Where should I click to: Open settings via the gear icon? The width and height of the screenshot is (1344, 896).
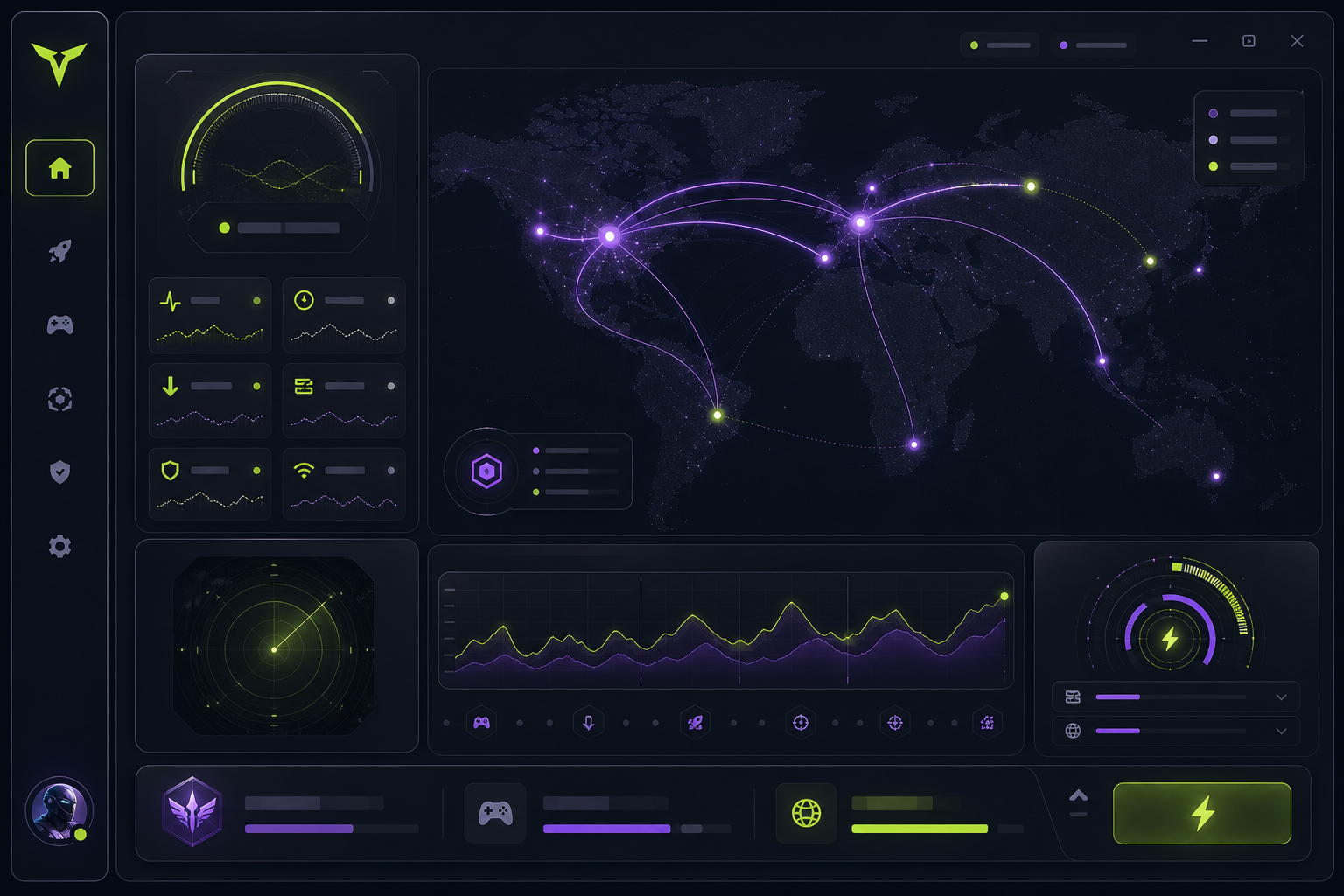[x=59, y=547]
